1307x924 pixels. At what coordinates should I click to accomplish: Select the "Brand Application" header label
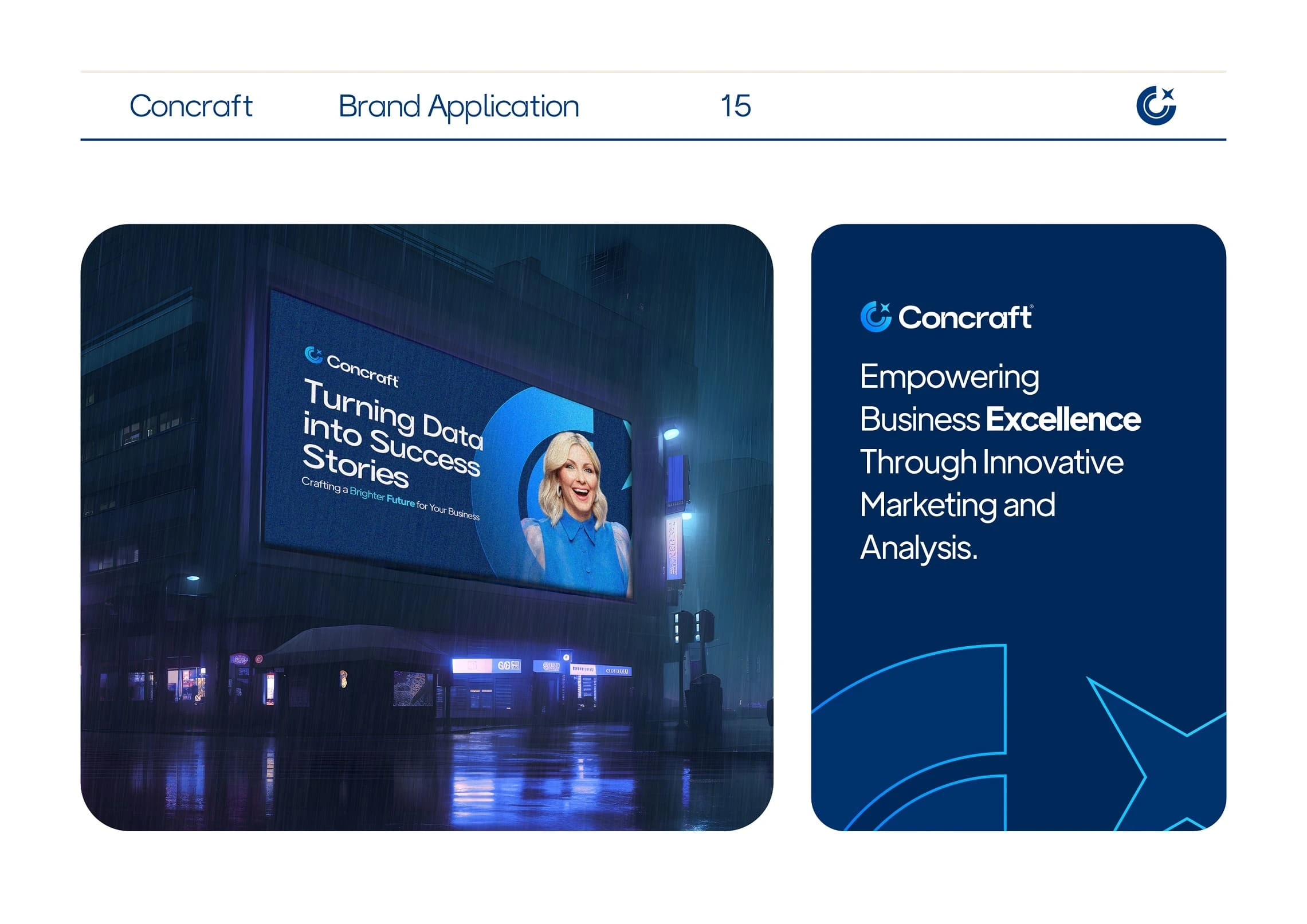tap(458, 107)
